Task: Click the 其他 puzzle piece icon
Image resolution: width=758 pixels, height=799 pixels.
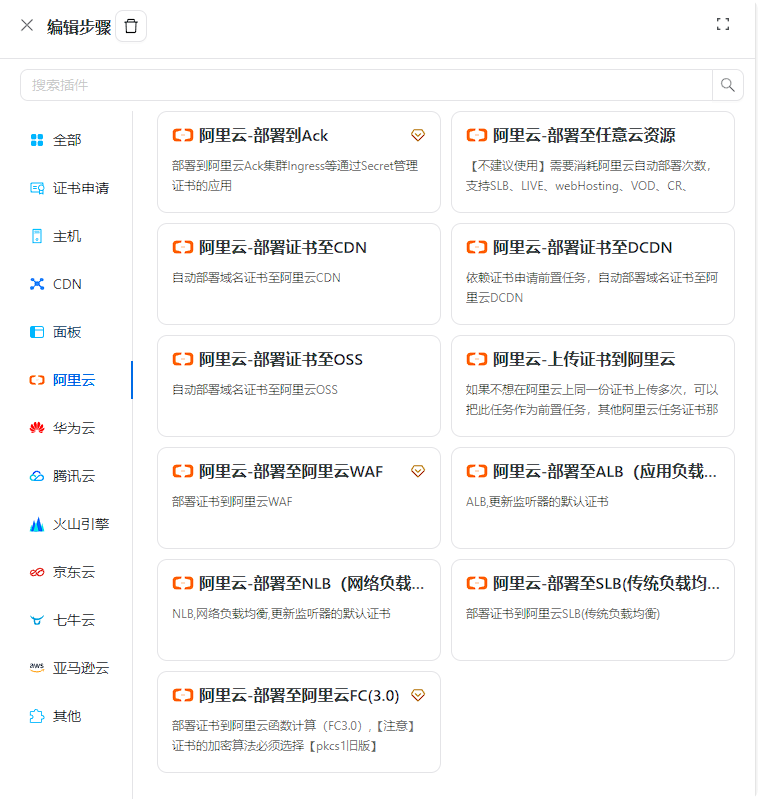Action: point(37,716)
